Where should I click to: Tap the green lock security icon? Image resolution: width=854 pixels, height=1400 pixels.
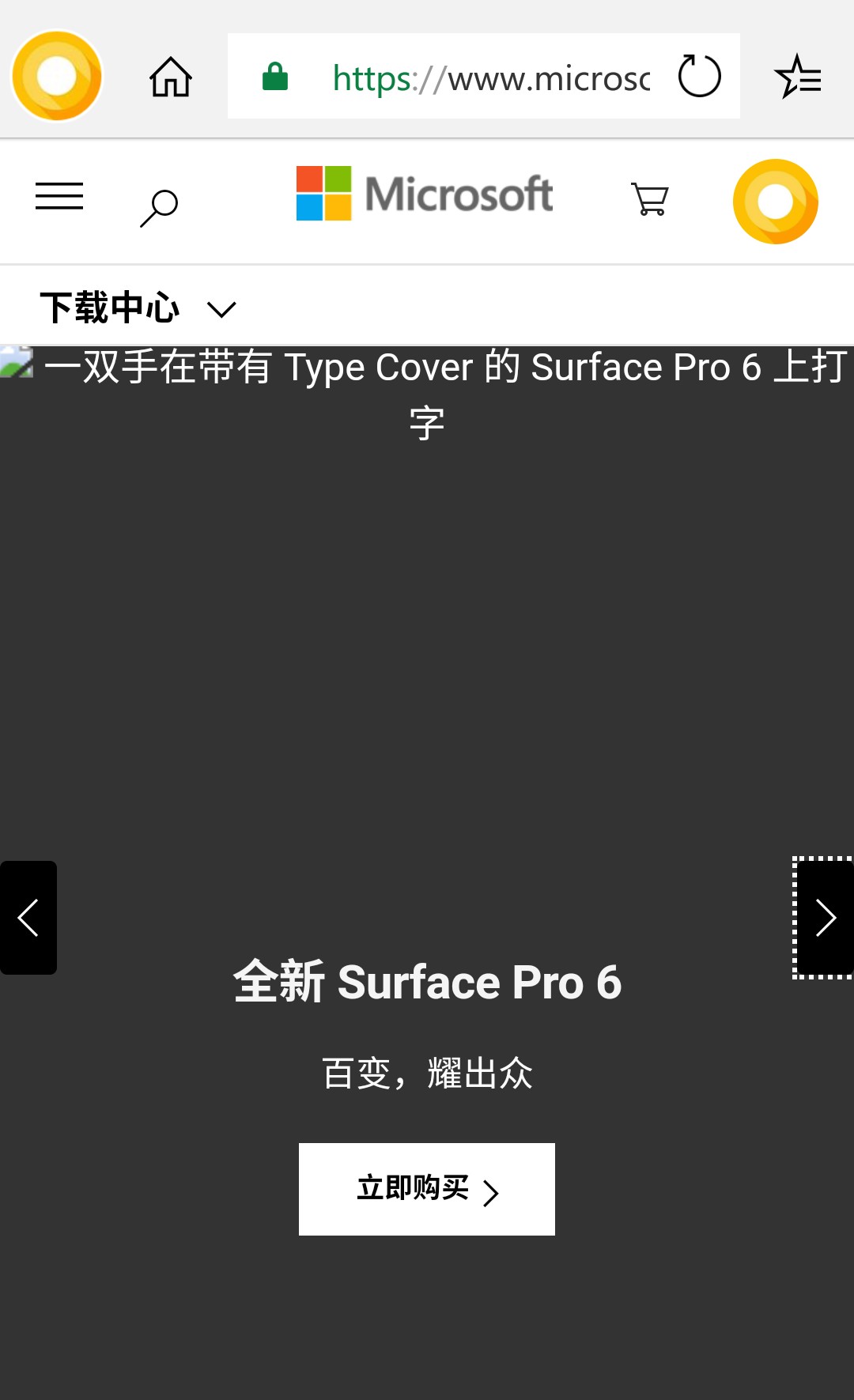275,77
